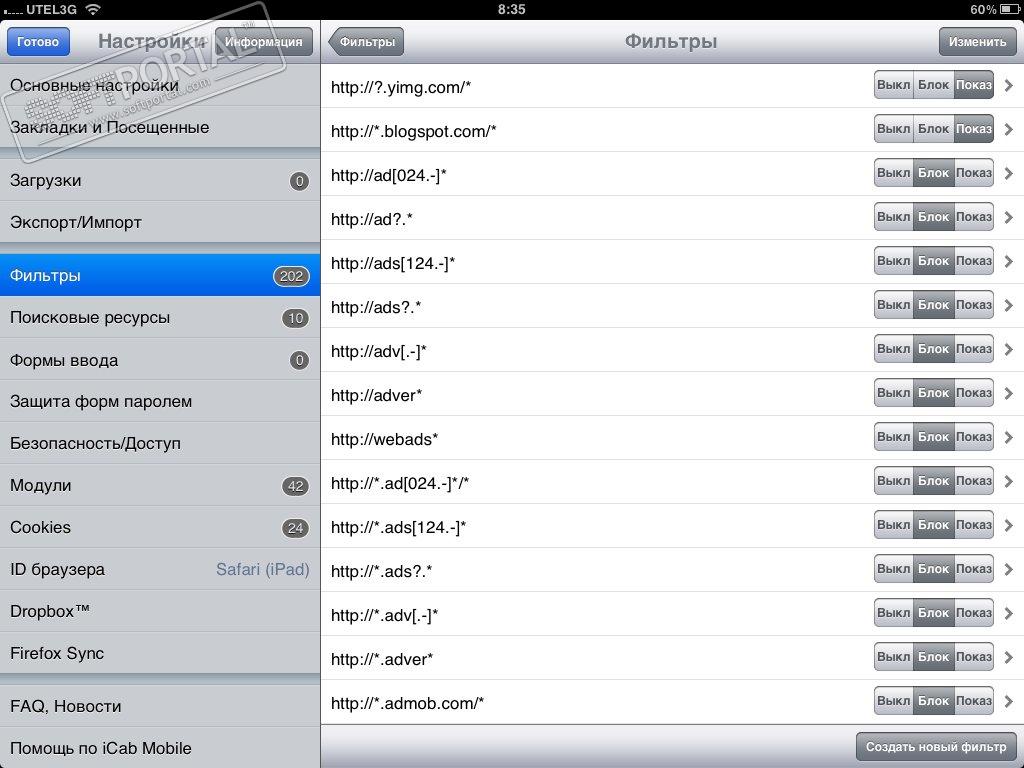Switch http://*.adver* segmented control to Выкл
The height and width of the screenshot is (768, 1024).
coord(893,657)
